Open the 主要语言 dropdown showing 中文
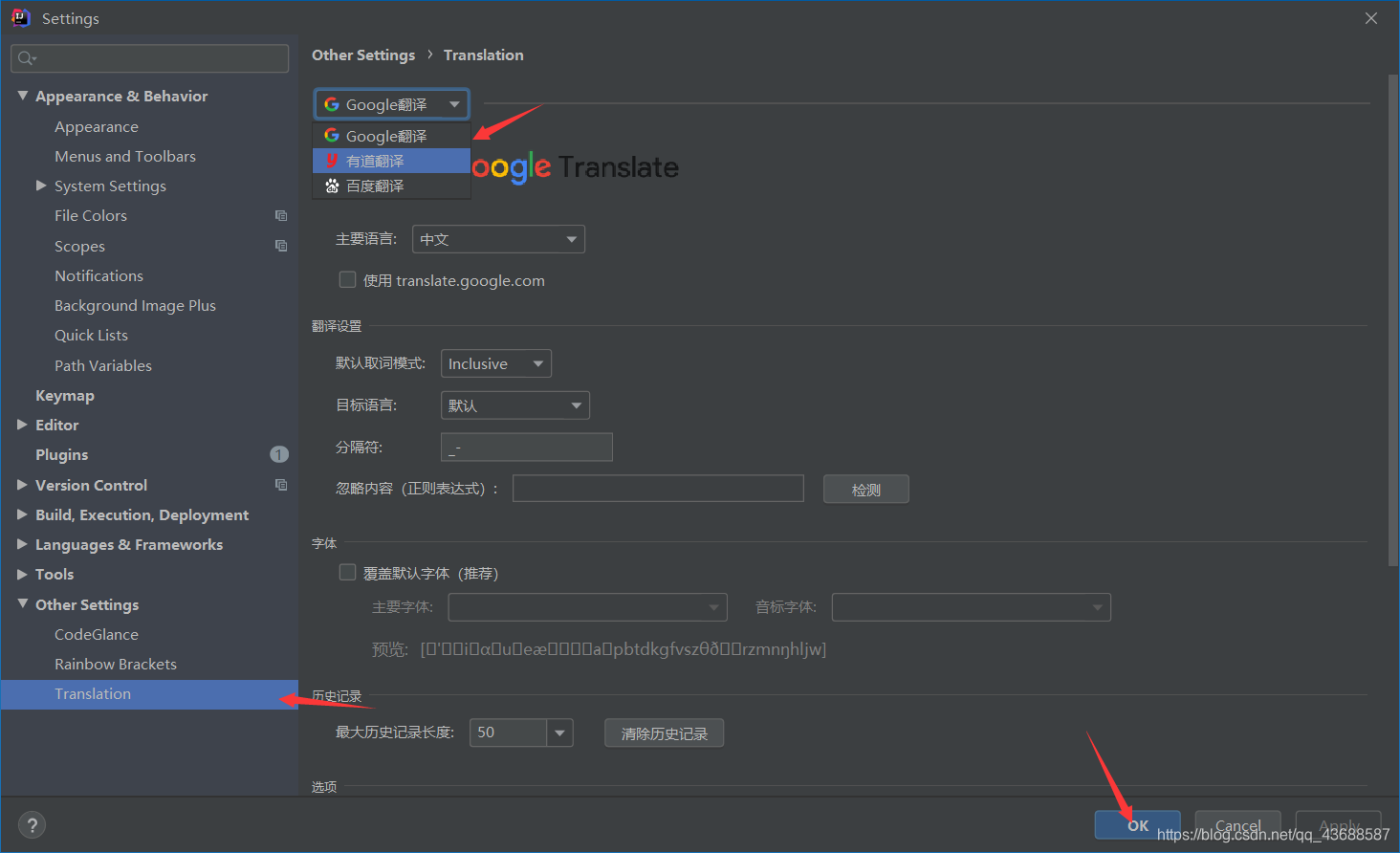1400x853 pixels. tap(498, 239)
